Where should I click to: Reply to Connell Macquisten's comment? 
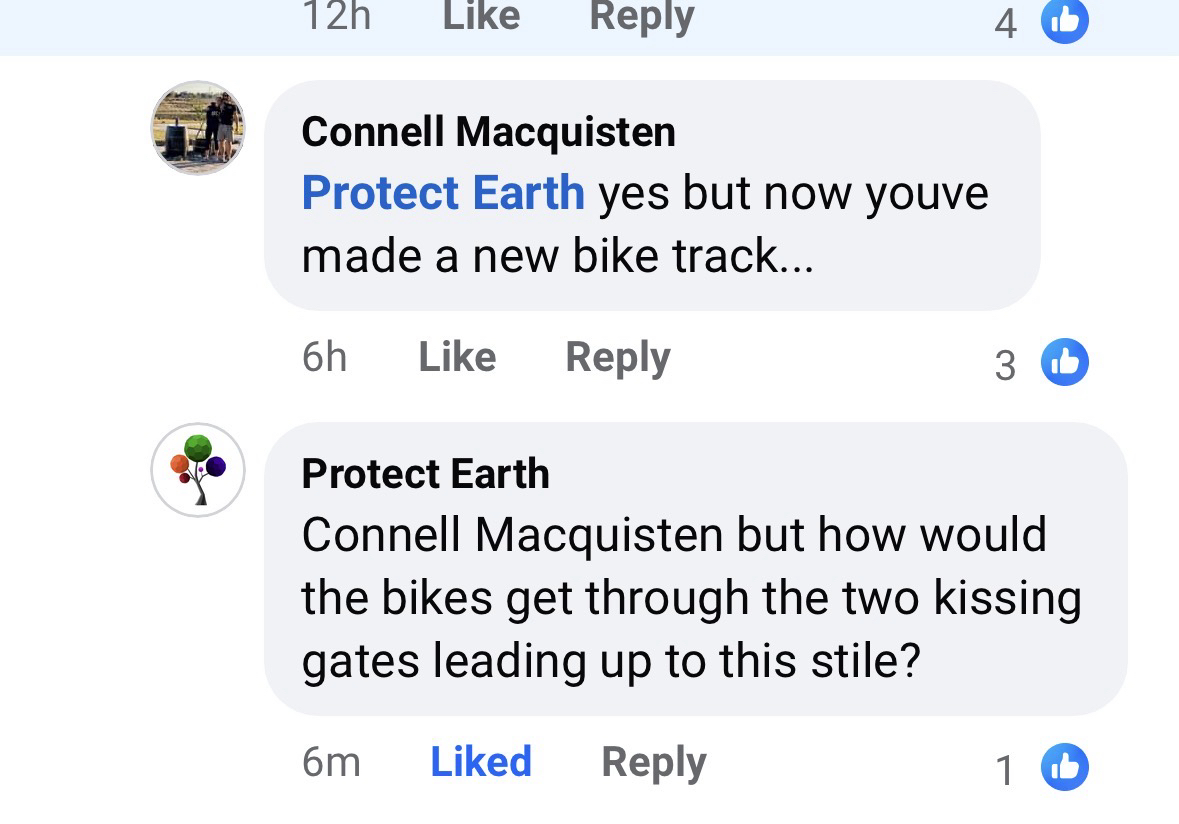[617, 357]
